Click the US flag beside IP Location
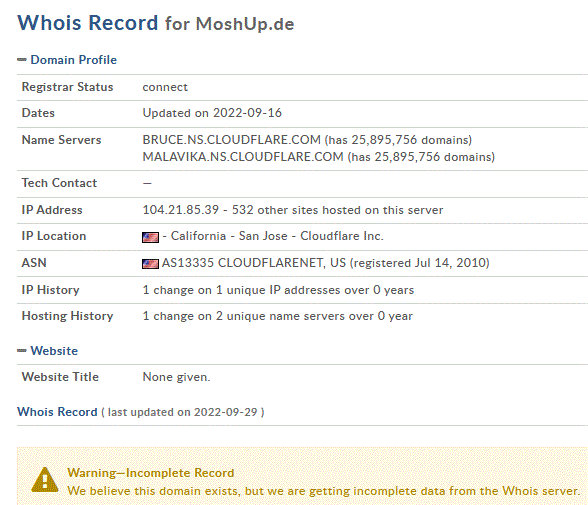Viewport: 588px width, 505px height. click(150, 237)
